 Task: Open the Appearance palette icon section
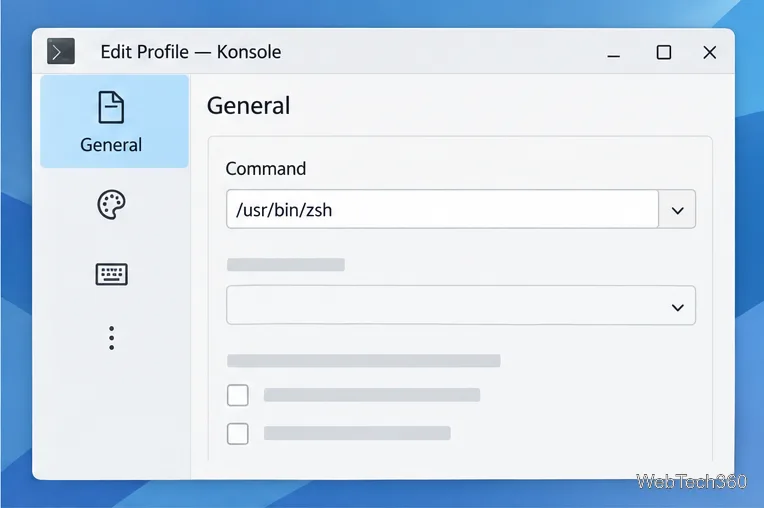112,205
